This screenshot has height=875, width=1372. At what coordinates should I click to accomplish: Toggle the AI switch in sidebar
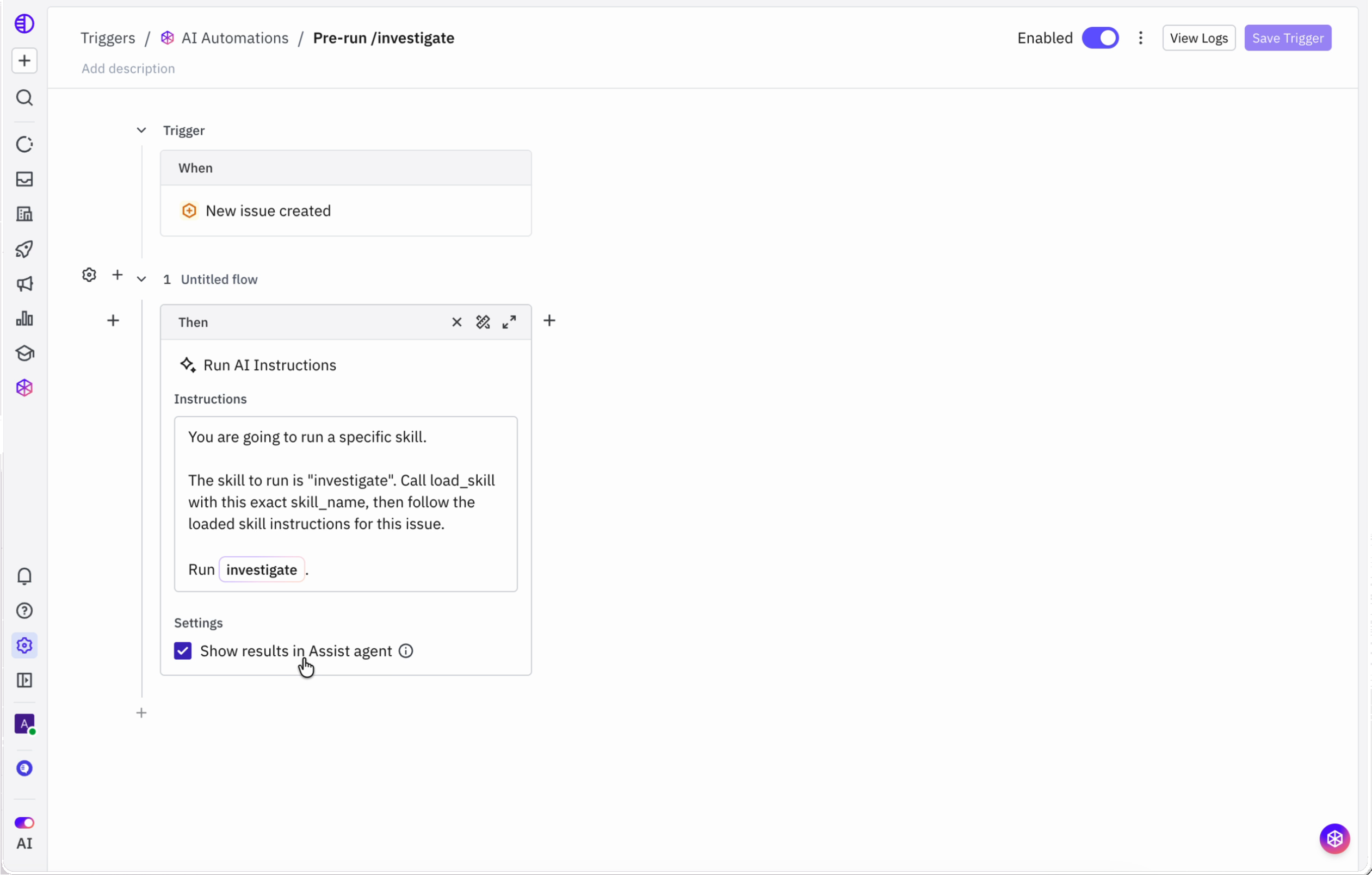[x=24, y=823]
